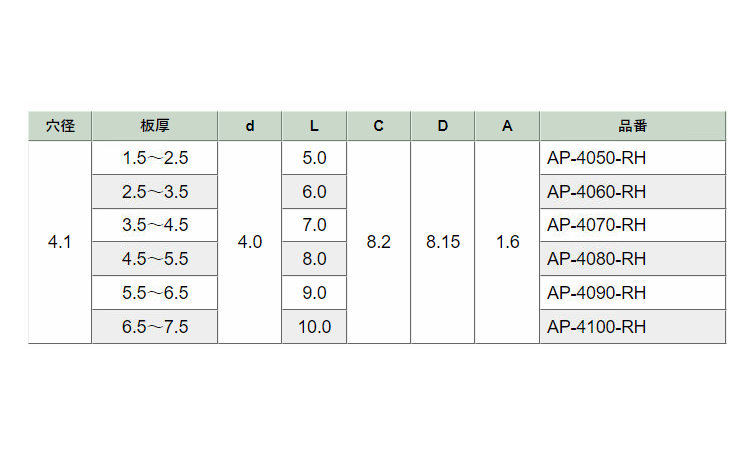The width and height of the screenshot is (750, 450).
Task: Click part number AP-4050-RH
Action: (x=596, y=158)
